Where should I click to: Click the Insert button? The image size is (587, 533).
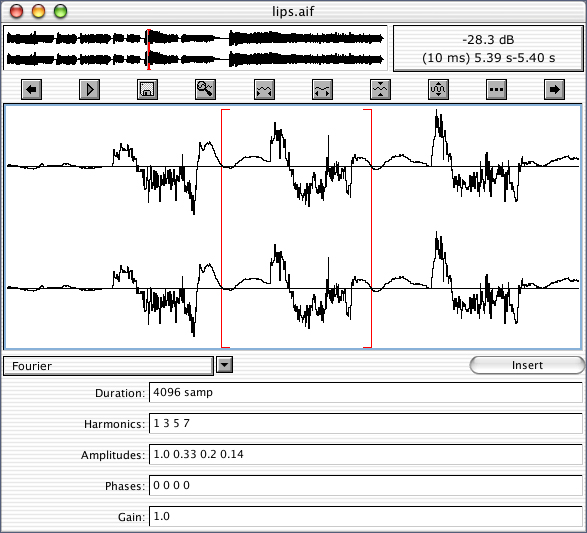(x=527, y=365)
